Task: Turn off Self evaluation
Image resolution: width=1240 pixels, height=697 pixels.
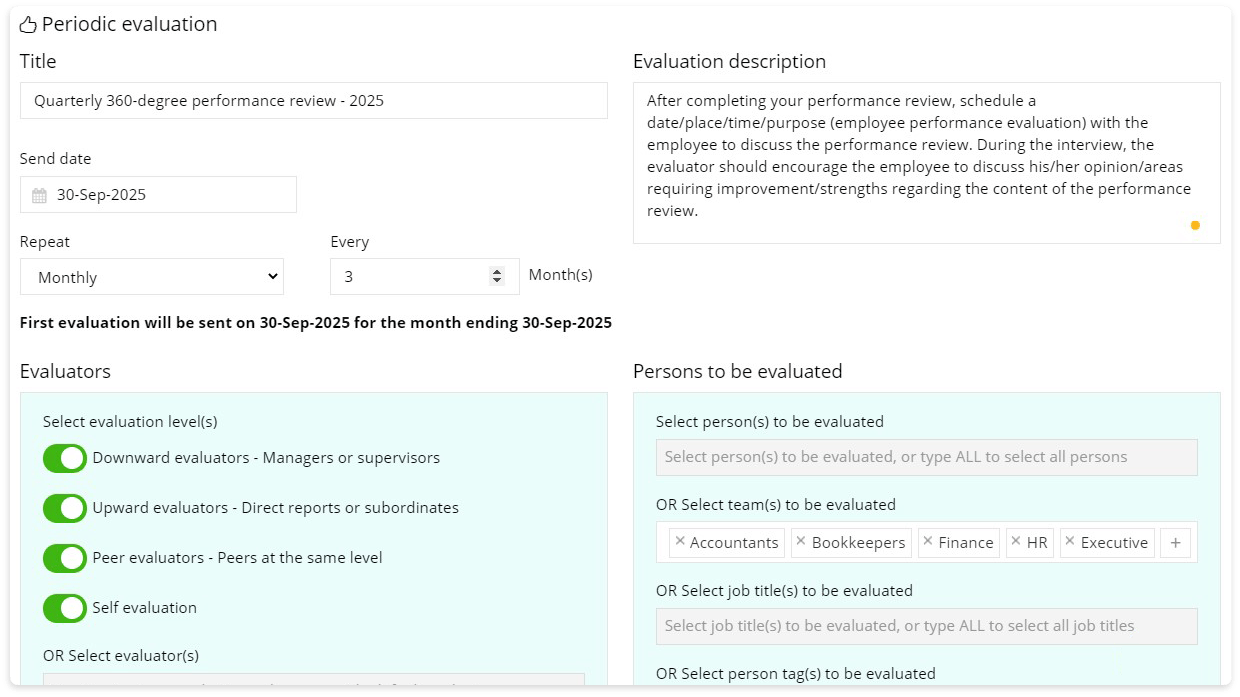Action: coord(65,608)
